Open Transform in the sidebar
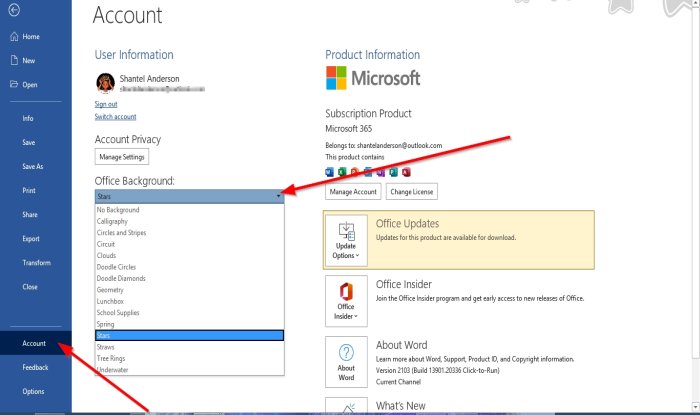Image resolution: width=700 pixels, height=415 pixels. coord(37,263)
